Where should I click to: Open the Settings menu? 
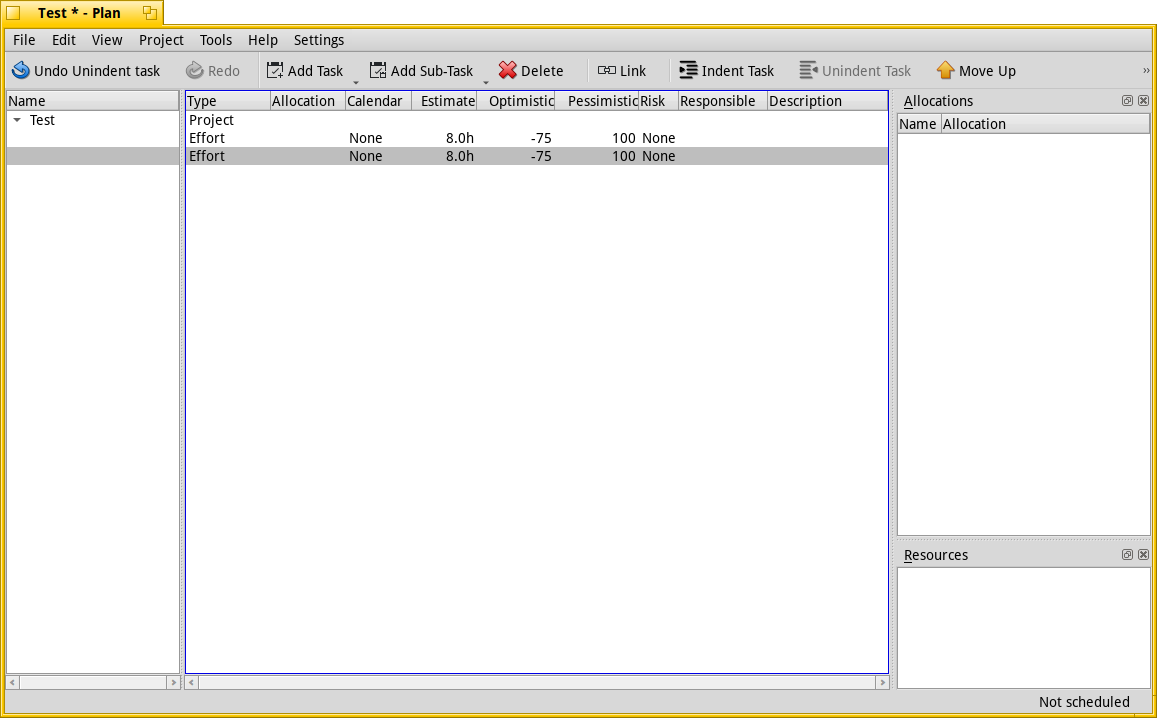pos(319,40)
